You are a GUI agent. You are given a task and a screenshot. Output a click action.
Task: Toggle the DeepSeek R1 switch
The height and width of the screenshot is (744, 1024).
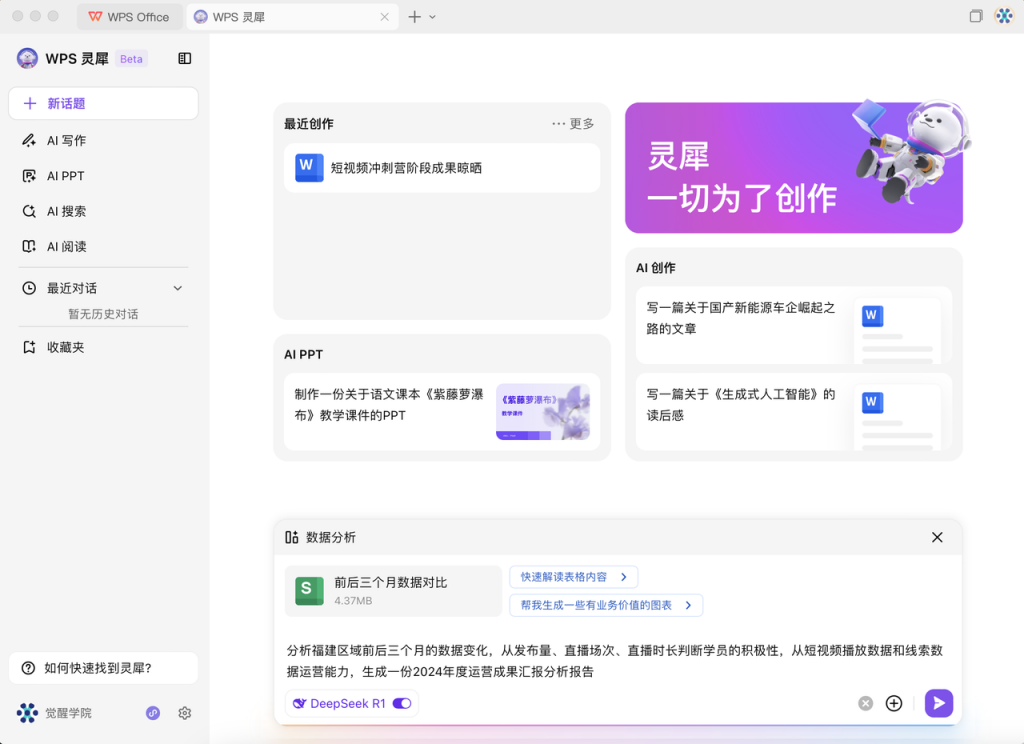(x=402, y=704)
